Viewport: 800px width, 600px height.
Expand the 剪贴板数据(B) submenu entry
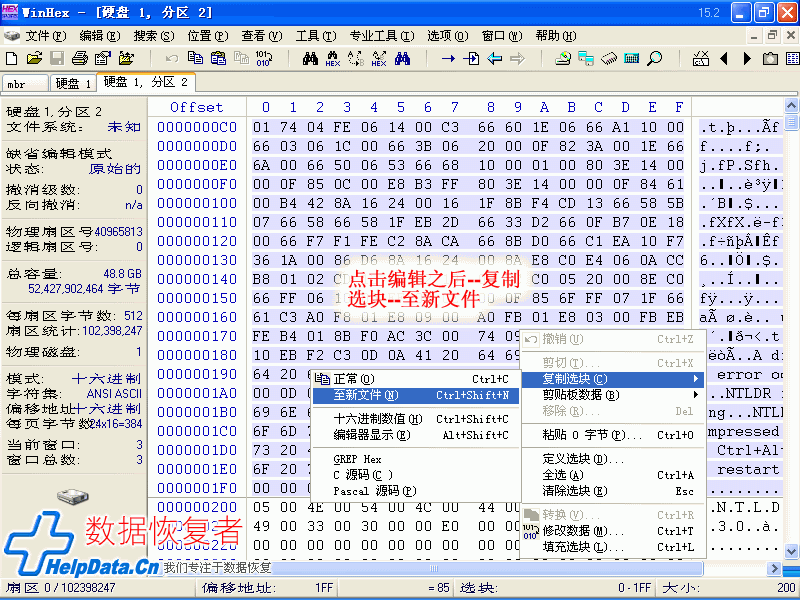614,395
